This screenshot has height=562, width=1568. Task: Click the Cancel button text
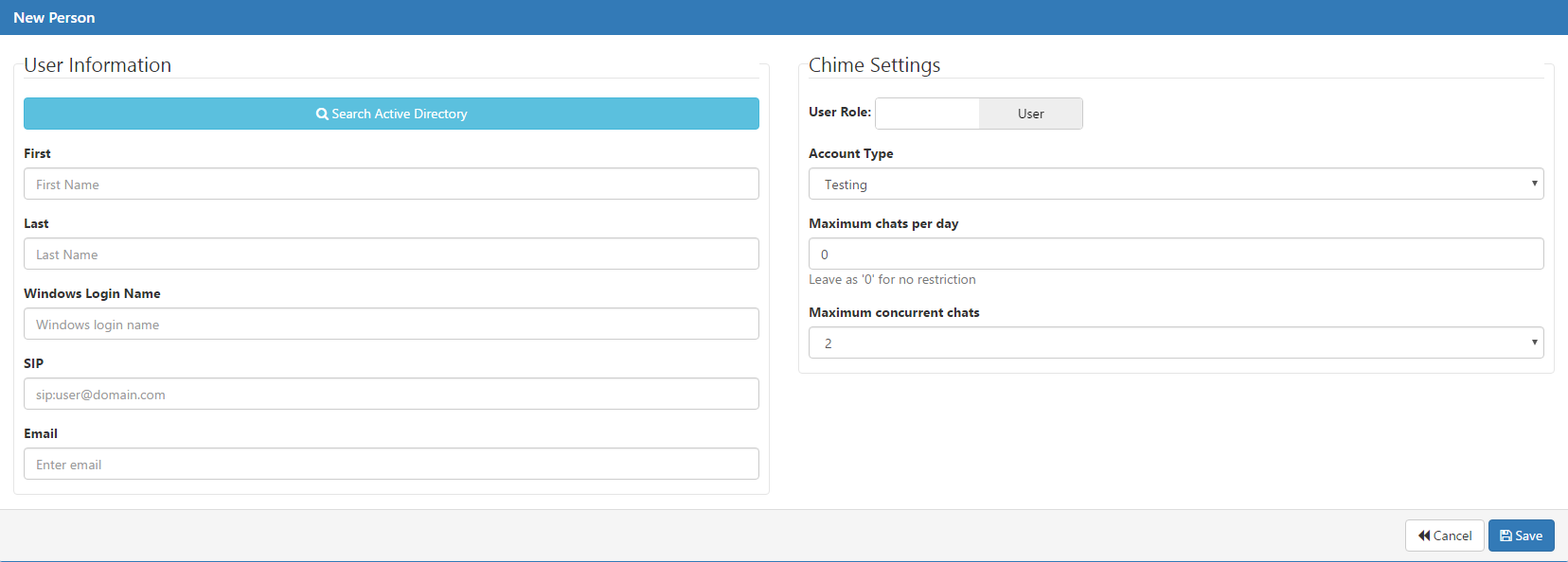pyautogui.click(x=1452, y=536)
